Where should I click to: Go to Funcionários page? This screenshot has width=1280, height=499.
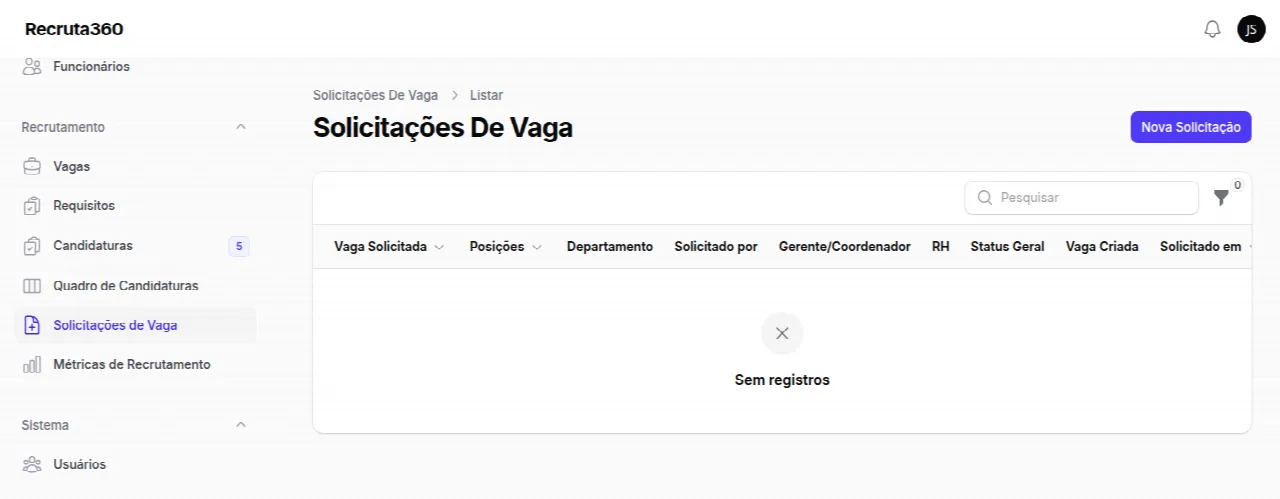pos(91,67)
